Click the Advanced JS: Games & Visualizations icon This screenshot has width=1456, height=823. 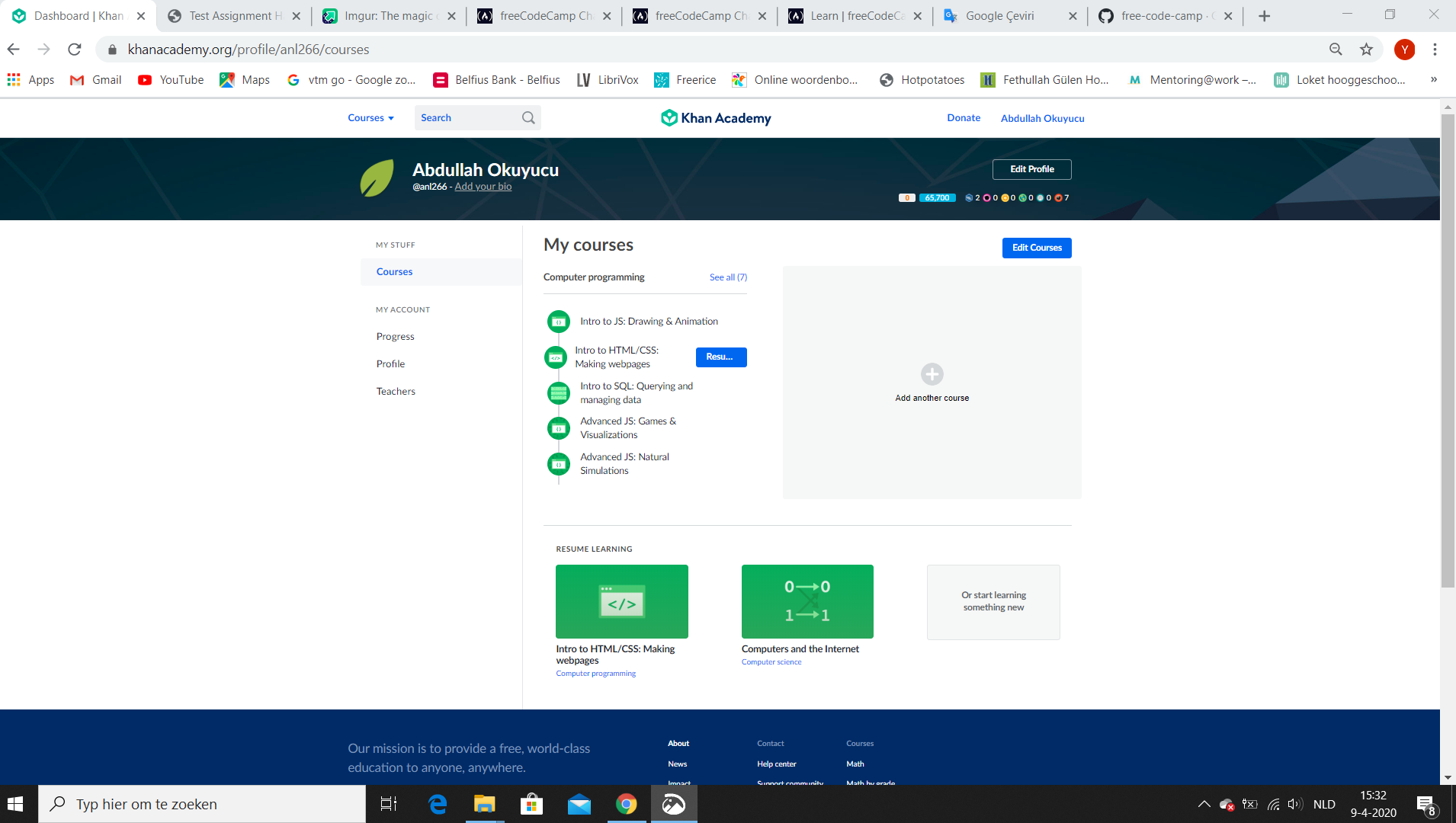coord(559,428)
